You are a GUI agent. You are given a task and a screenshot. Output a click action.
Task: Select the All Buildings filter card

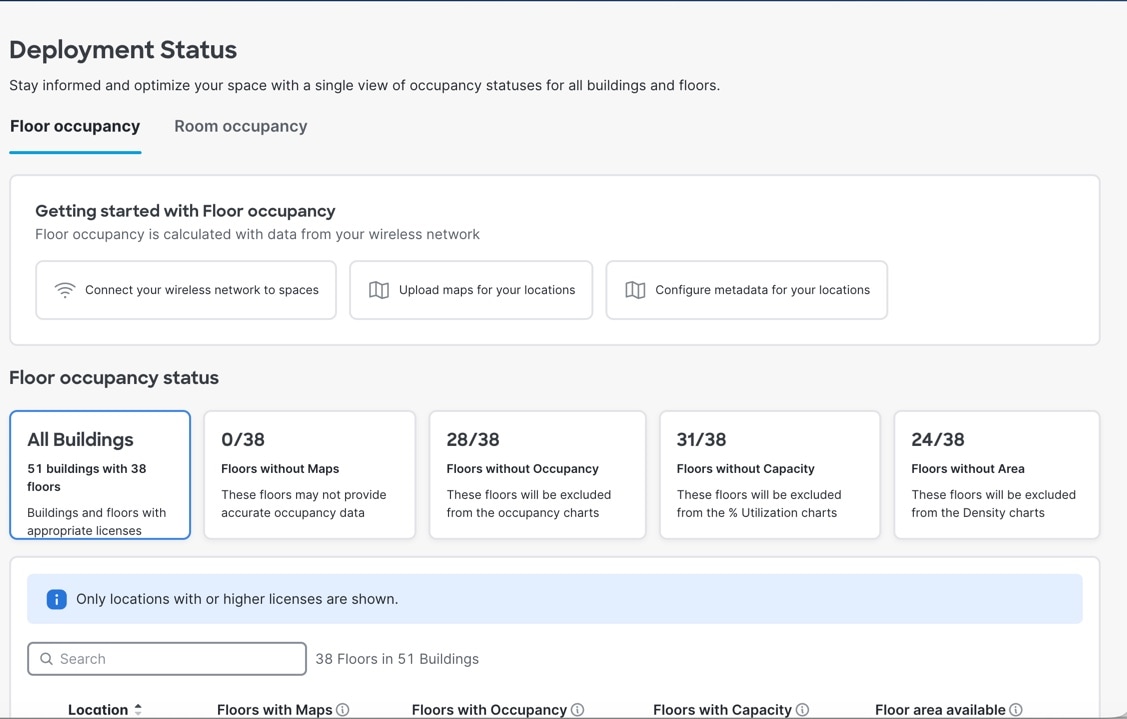click(100, 475)
